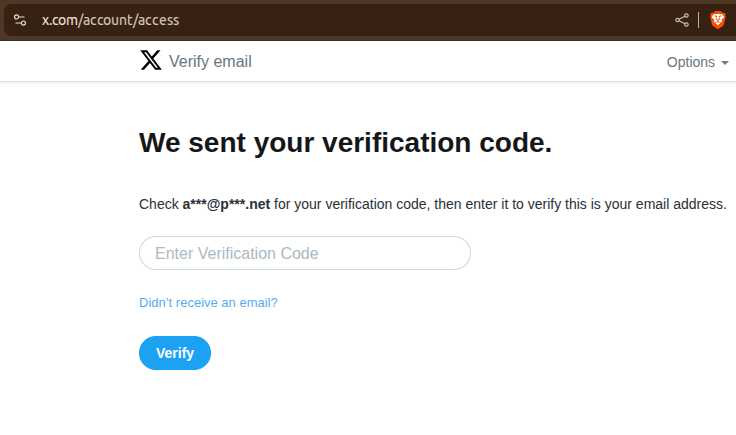Viewport: 736px width, 435px height.
Task: Open the Options menu label
Action: 690,62
